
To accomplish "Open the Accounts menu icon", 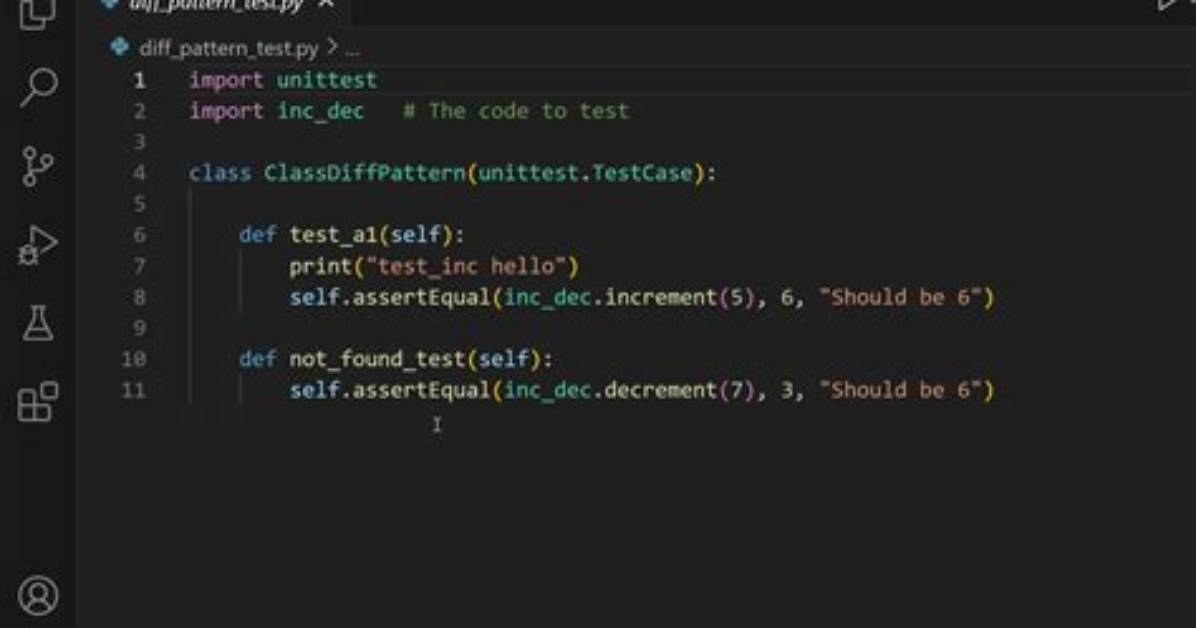I will (38, 596).
